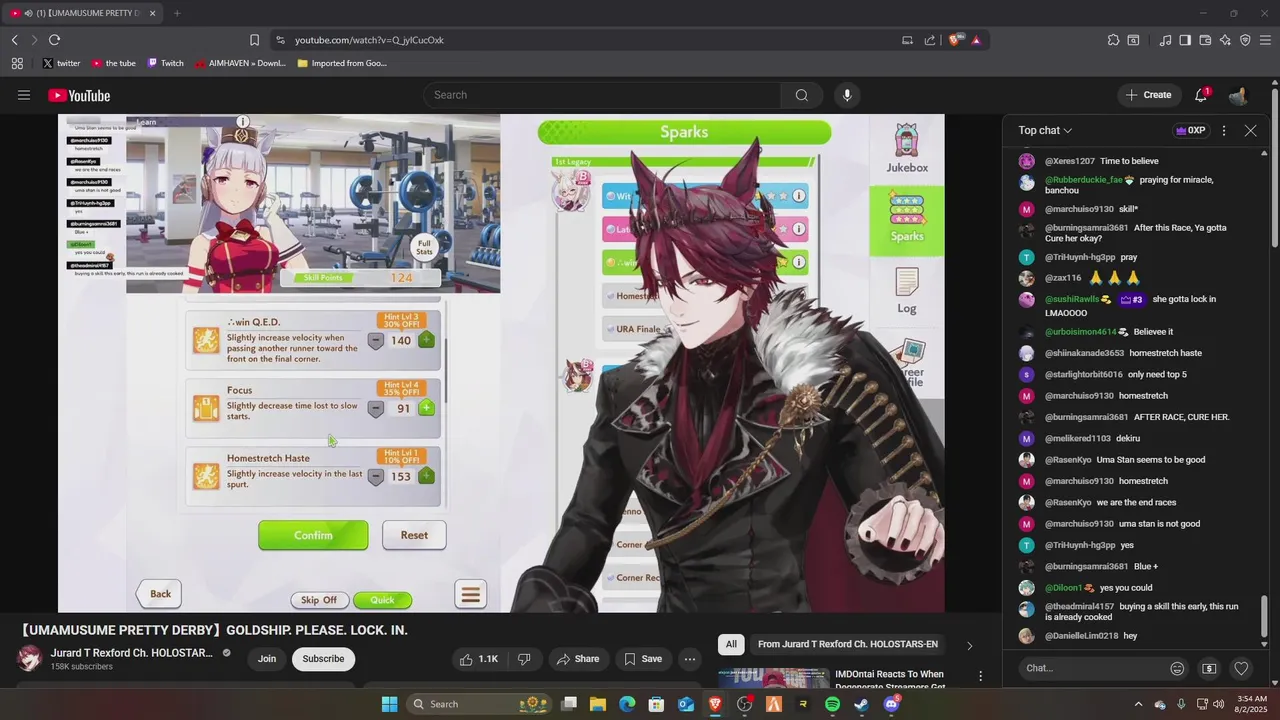The width and height of the screenshot is (1280, 720).
Task: Close the live chat panel
Action: tap(1250, 131)
